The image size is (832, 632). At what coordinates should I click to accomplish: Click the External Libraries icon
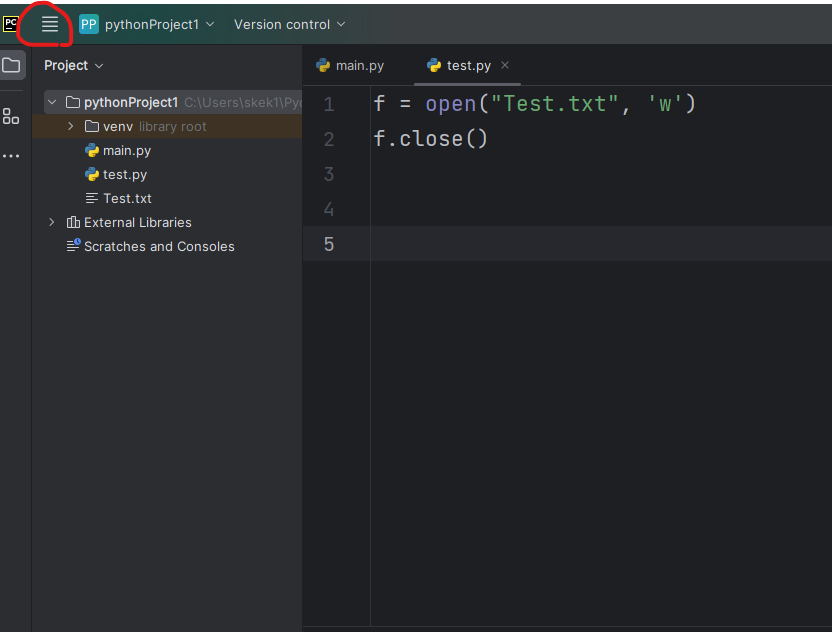pyautogui.click(x=73, y=222)
